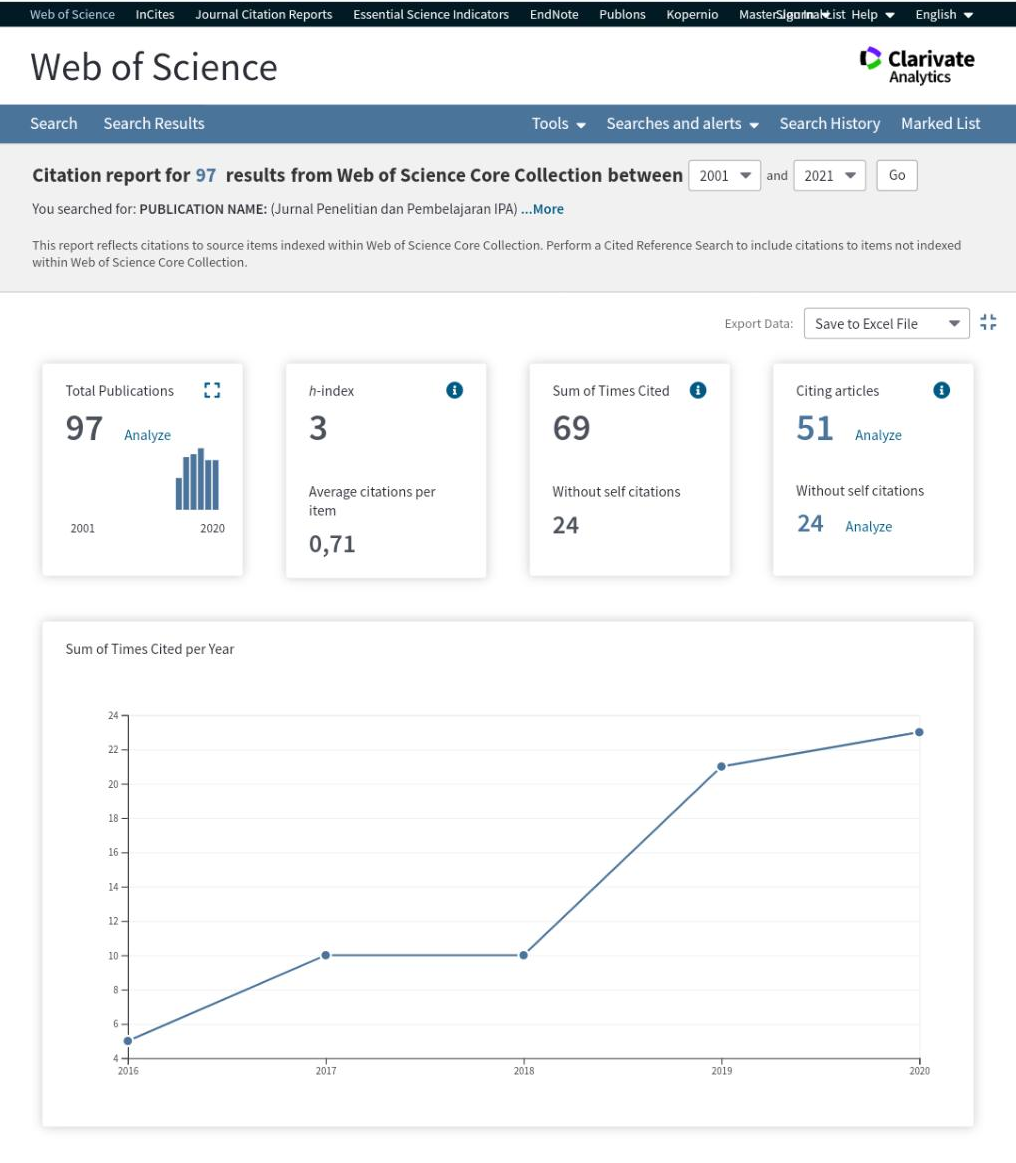Click the Total Publications bar chart thumbnail
Viewport: 1016px width, 1163px height.
197,479
